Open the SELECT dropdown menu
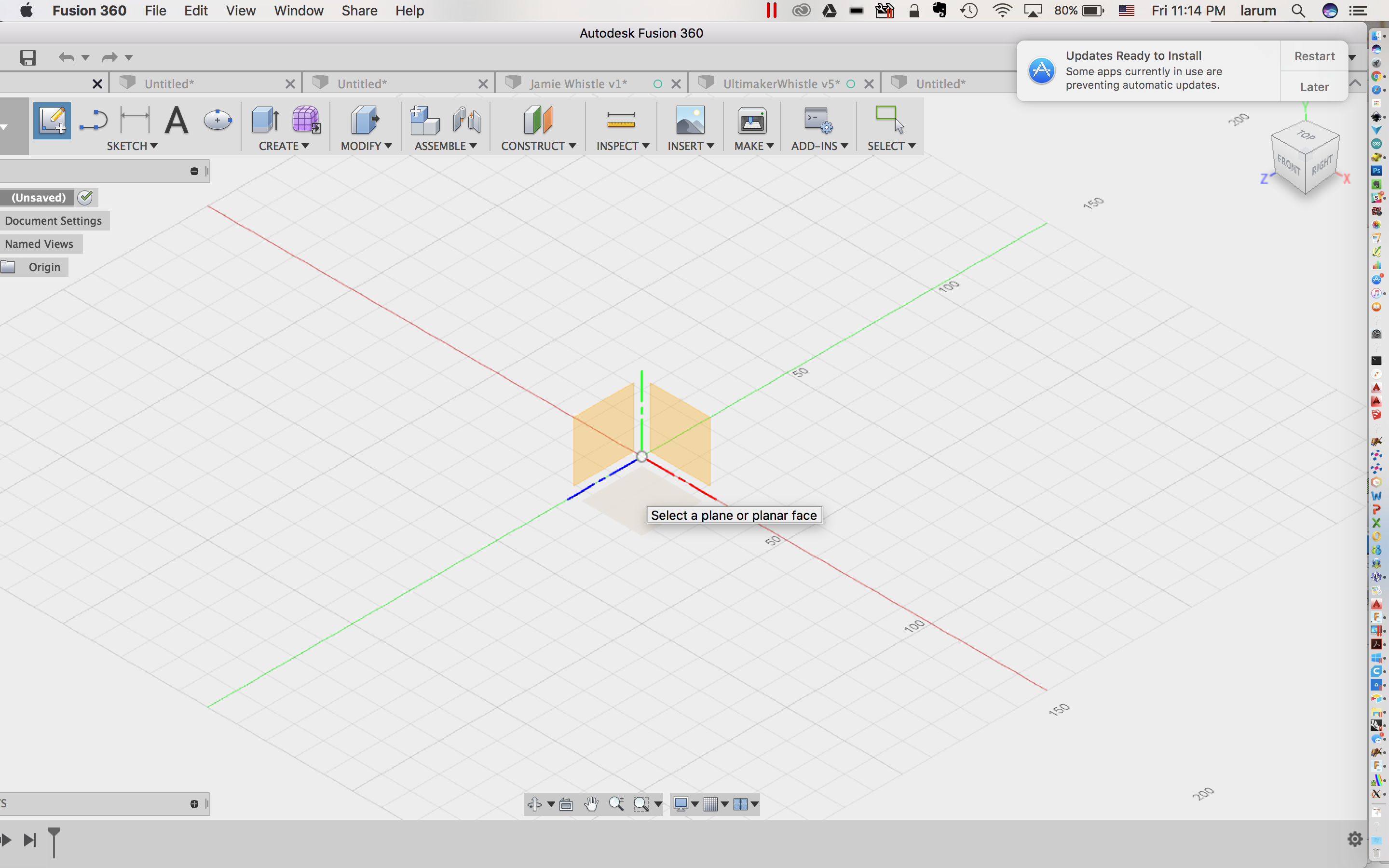 891,146
